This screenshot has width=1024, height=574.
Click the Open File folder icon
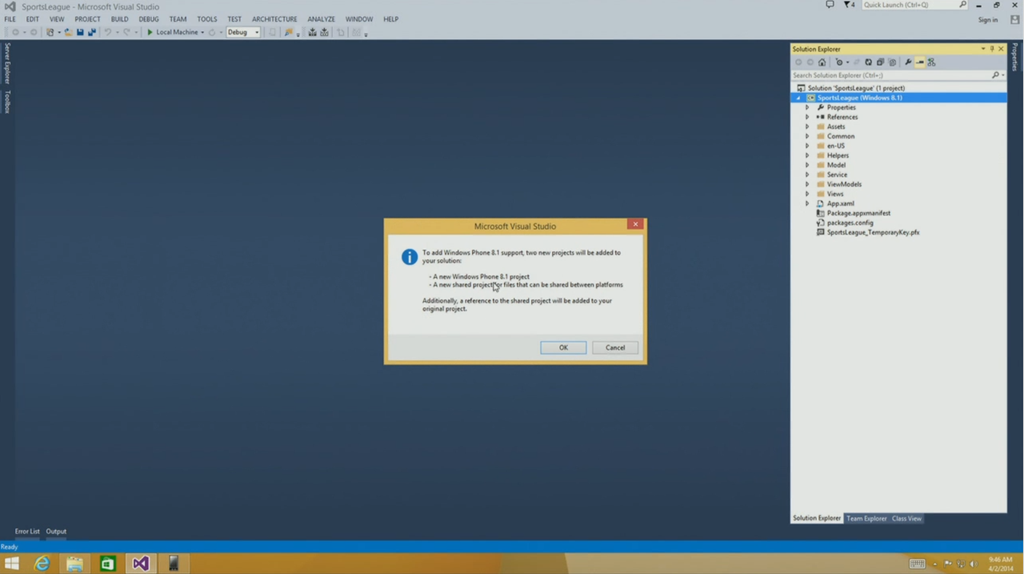[x=68, y=32]
